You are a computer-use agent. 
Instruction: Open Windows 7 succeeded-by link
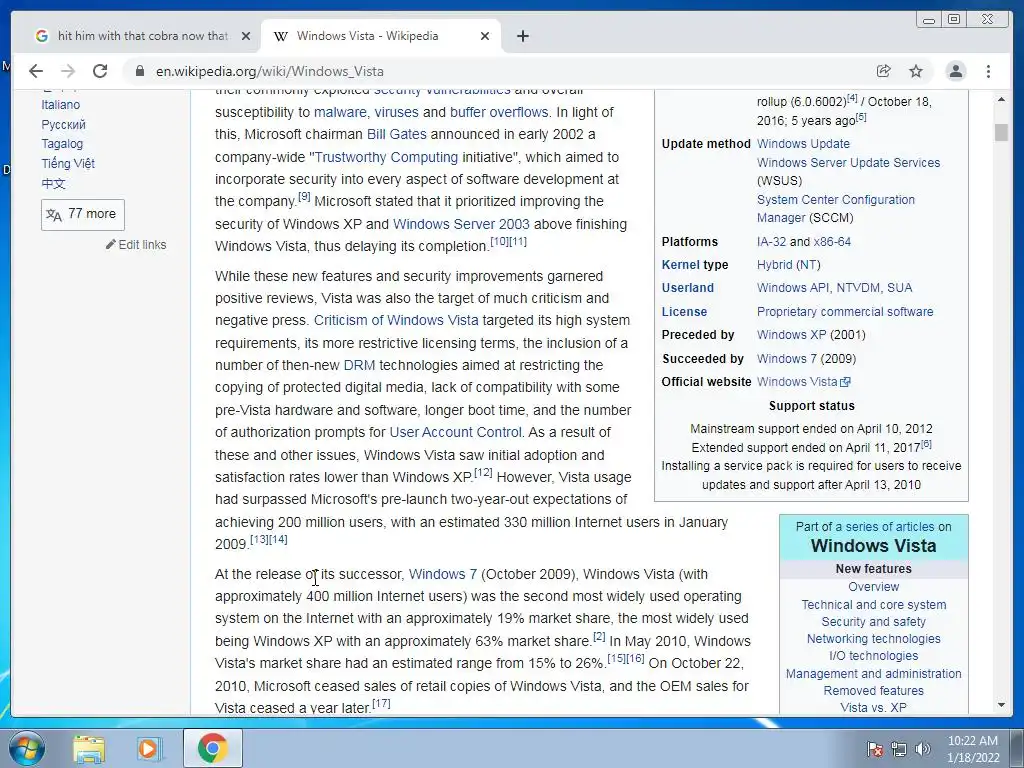click(x=787, y=359)
